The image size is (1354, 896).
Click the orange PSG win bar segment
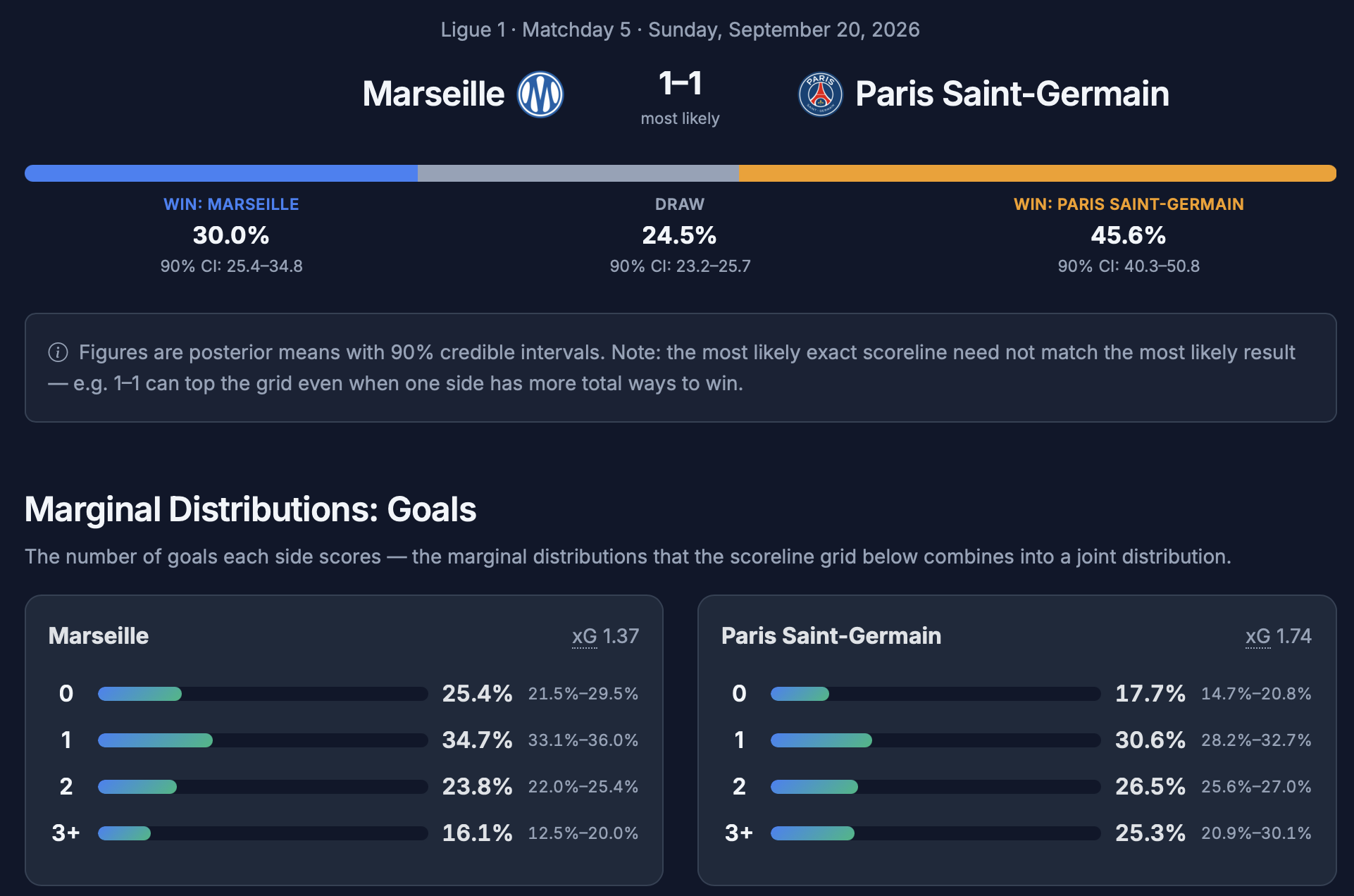(1038, 173)
